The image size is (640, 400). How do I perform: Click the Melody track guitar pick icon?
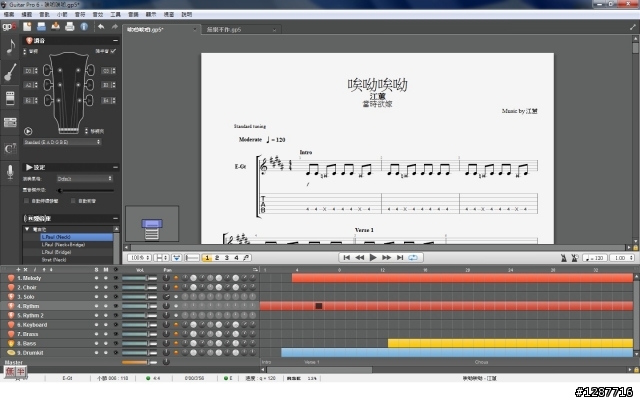(11, 278)
